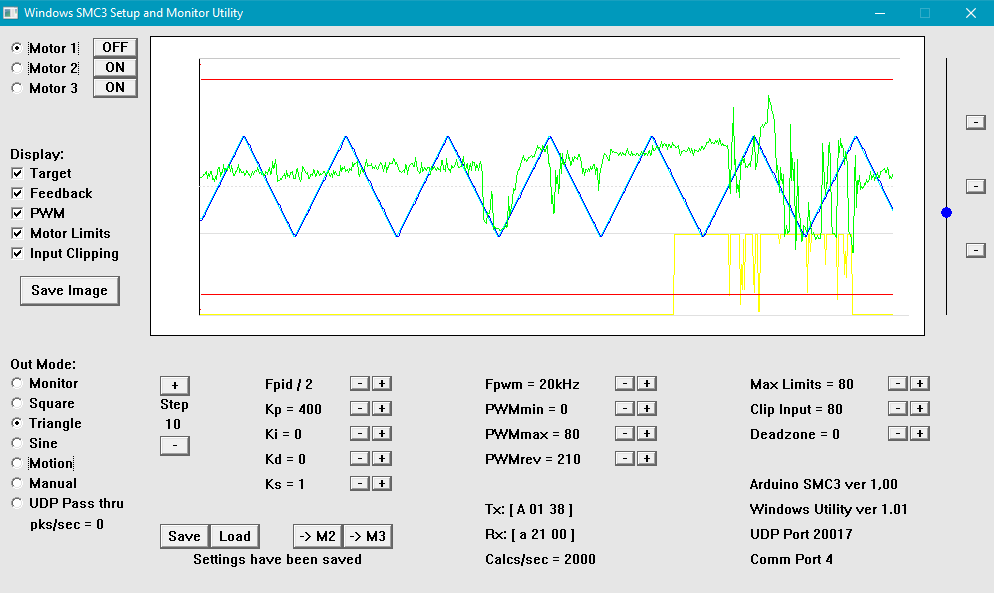Image resolution: width=994 pixels, height=593 pixels.
Task: Select Motor 2 radio button
Action: 17,68
